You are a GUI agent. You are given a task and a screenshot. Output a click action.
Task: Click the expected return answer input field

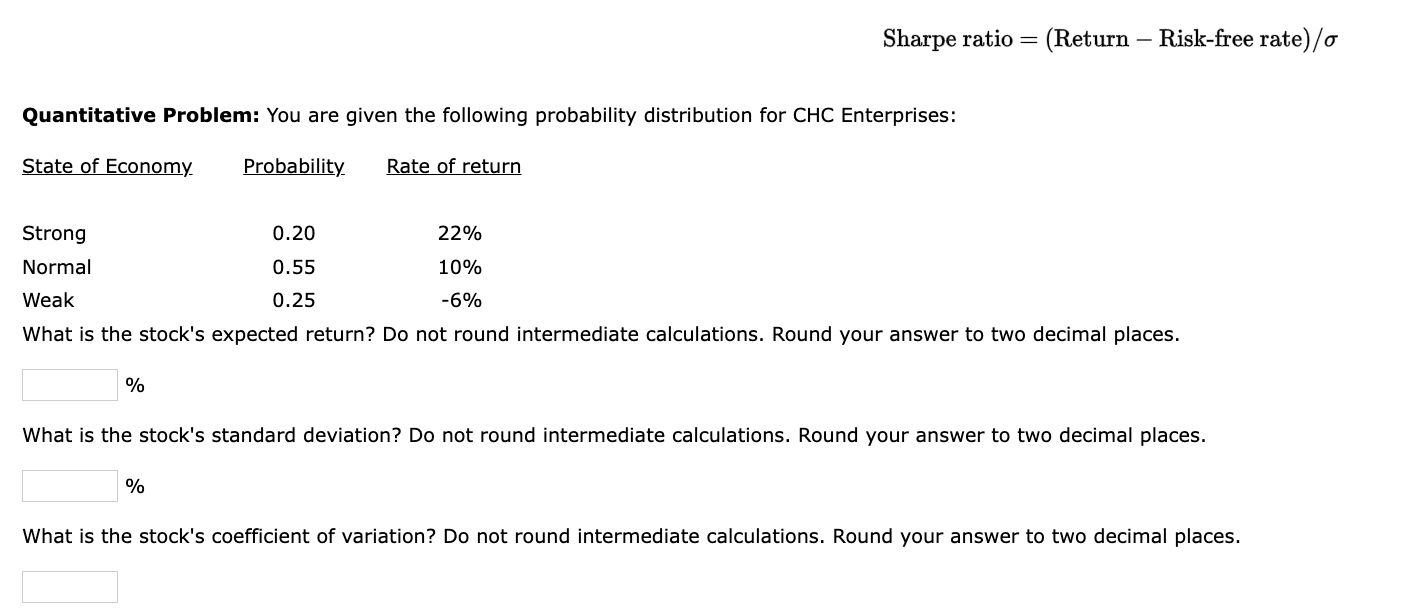(69, 384)
